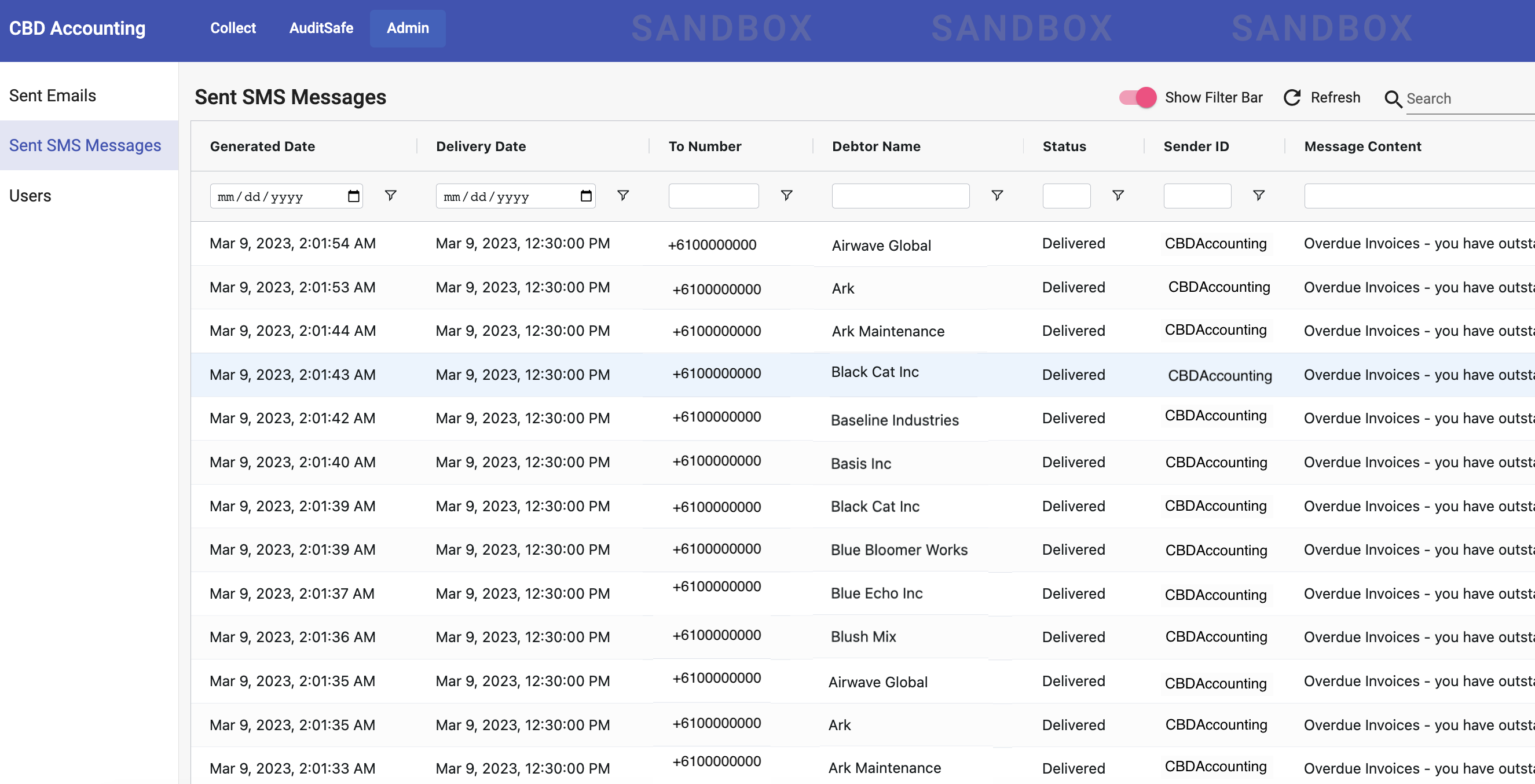Open the Debtor Name filter funnel
This screenshot has height=784, width=1535.
[997, 195]
